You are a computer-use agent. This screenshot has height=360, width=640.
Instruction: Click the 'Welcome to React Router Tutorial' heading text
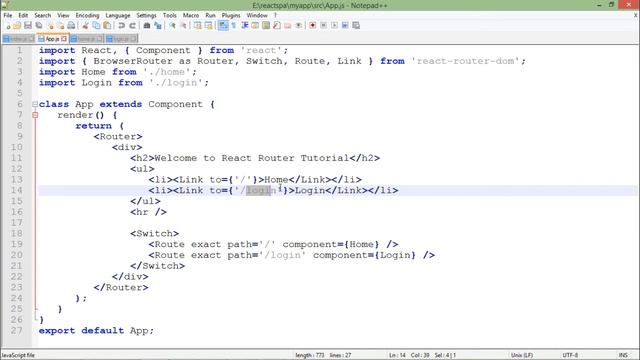pyautogui.click(x=252, y=158)
